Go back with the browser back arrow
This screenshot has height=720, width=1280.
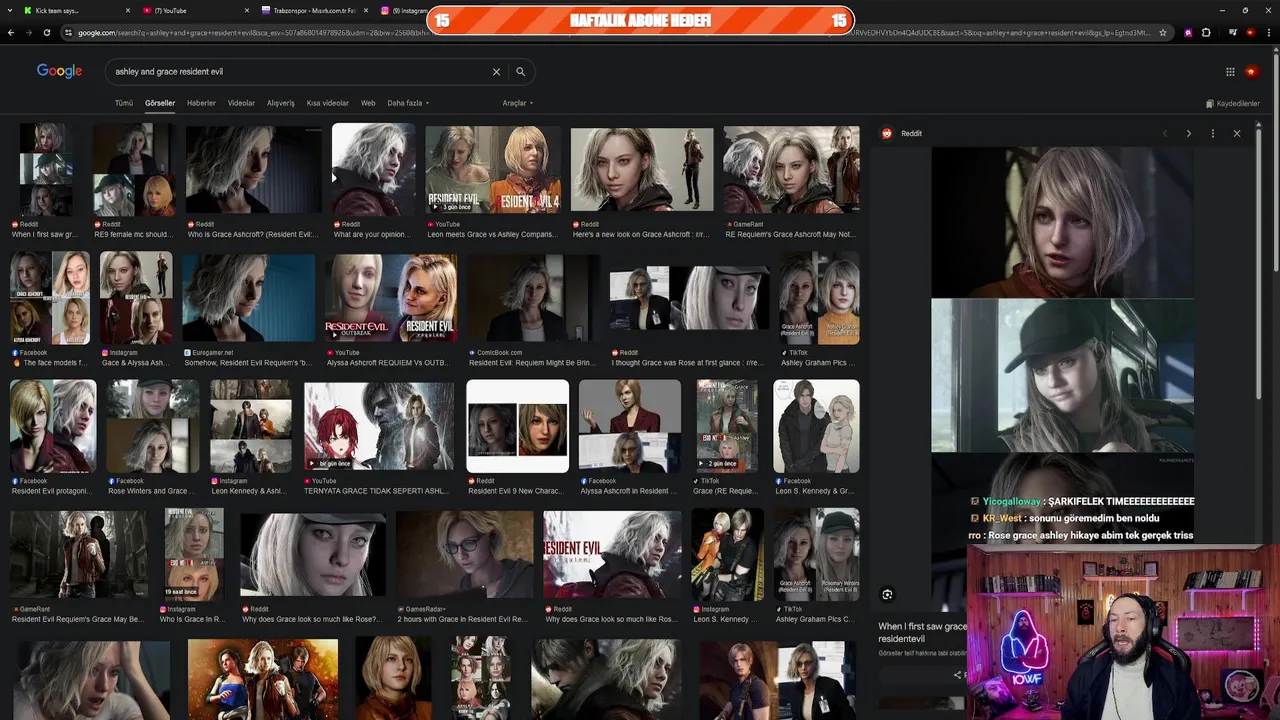(x=11, y=33)
